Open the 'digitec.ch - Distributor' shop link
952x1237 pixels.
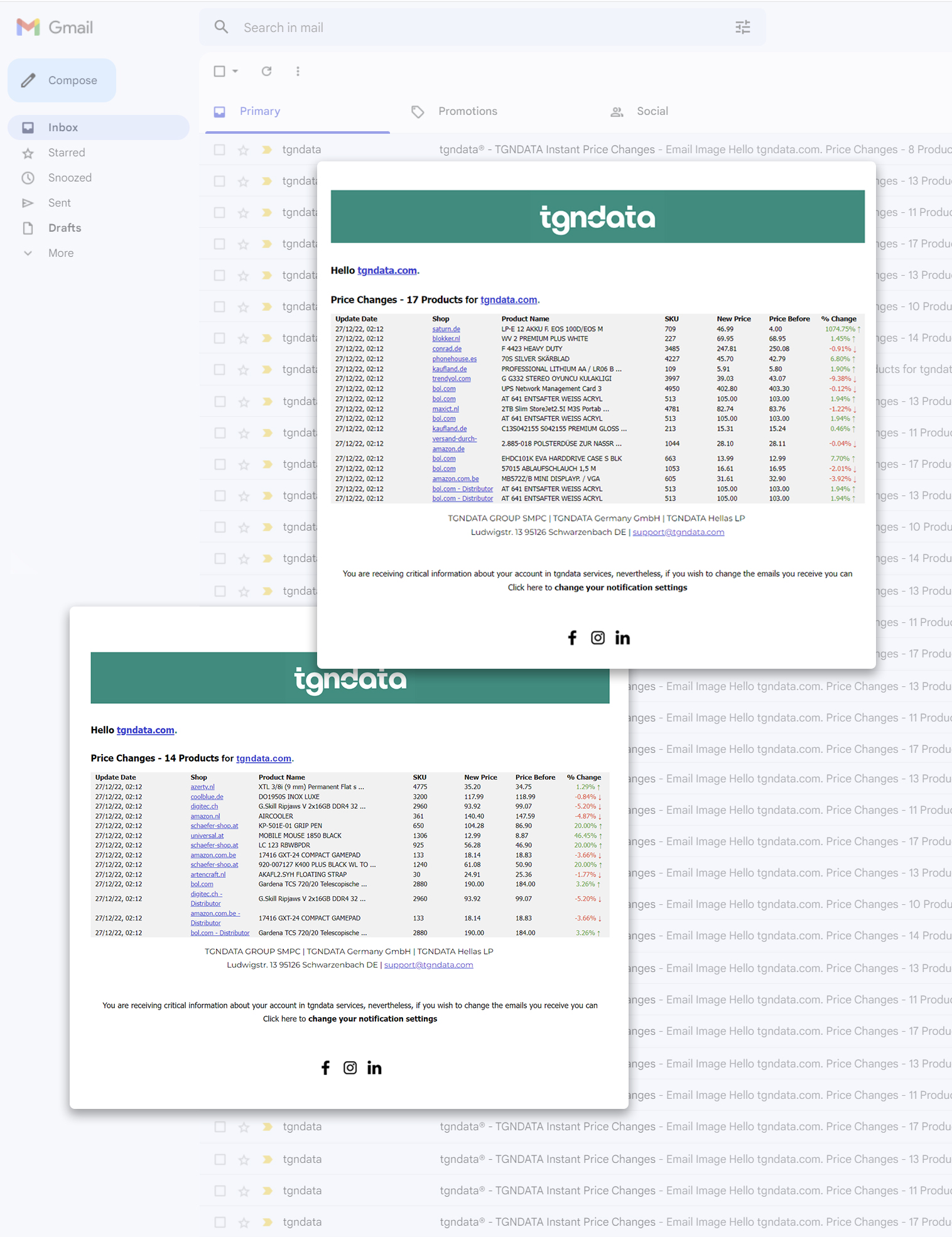click(207, 899)
